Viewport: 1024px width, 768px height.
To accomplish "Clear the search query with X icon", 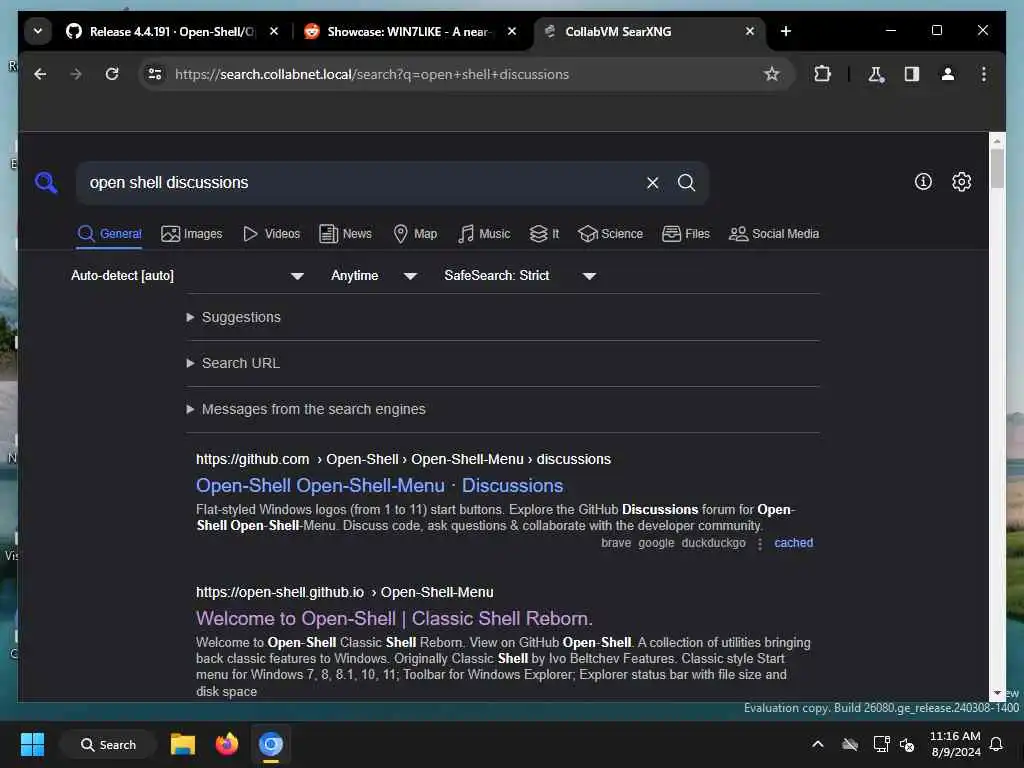I will coord(652,183).
